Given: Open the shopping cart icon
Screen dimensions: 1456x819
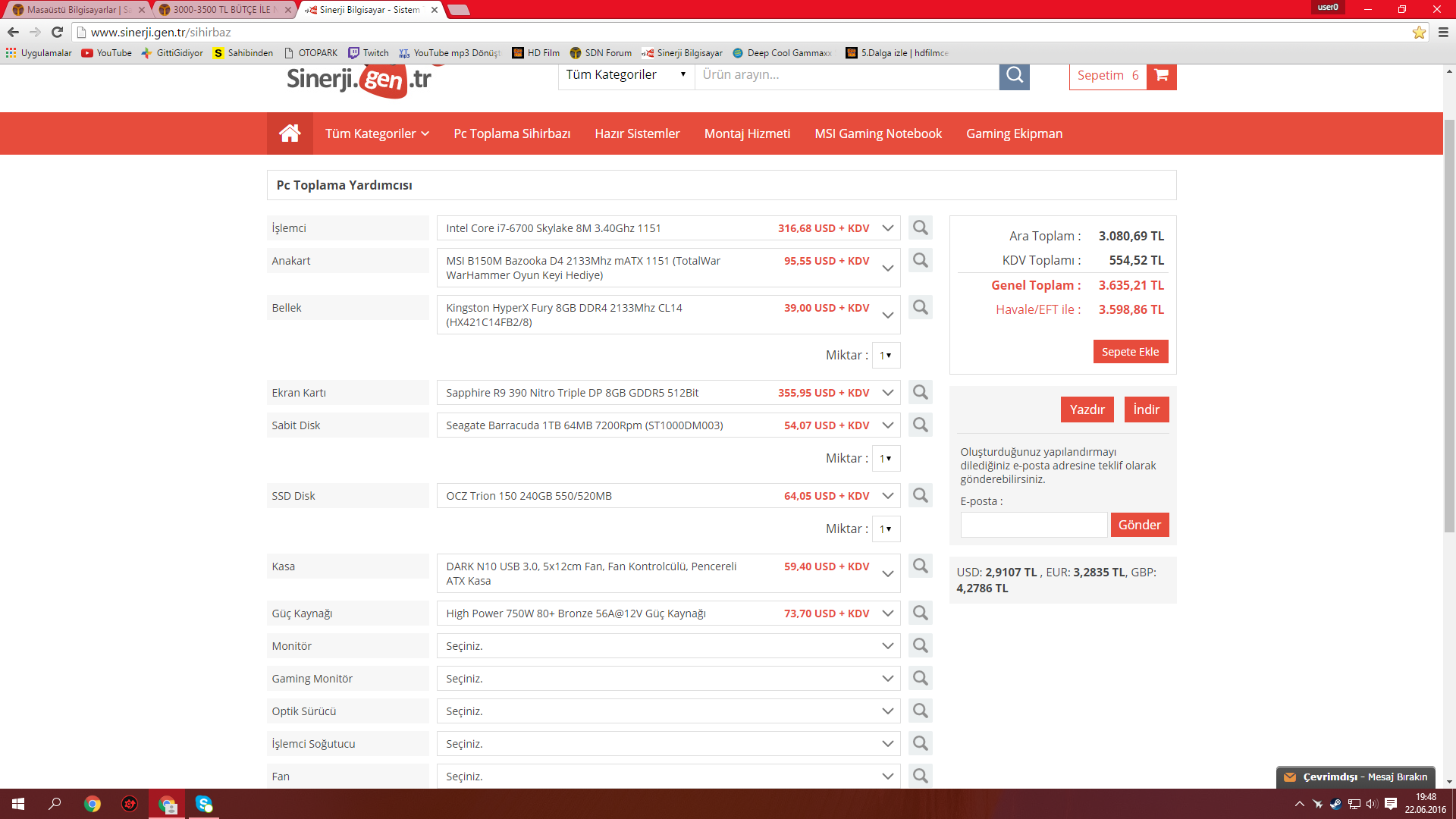Looking at the screenshot, I should (1161, 75).
